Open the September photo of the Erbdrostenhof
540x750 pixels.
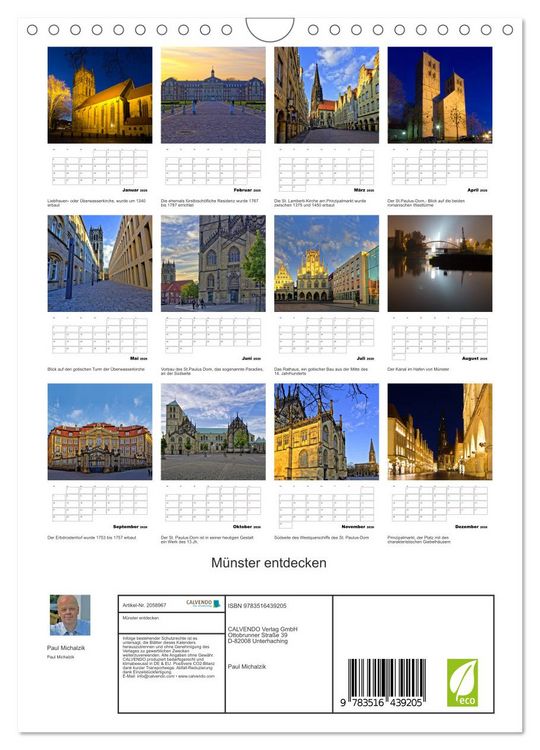pyautogui.click(x=100, y=431)
